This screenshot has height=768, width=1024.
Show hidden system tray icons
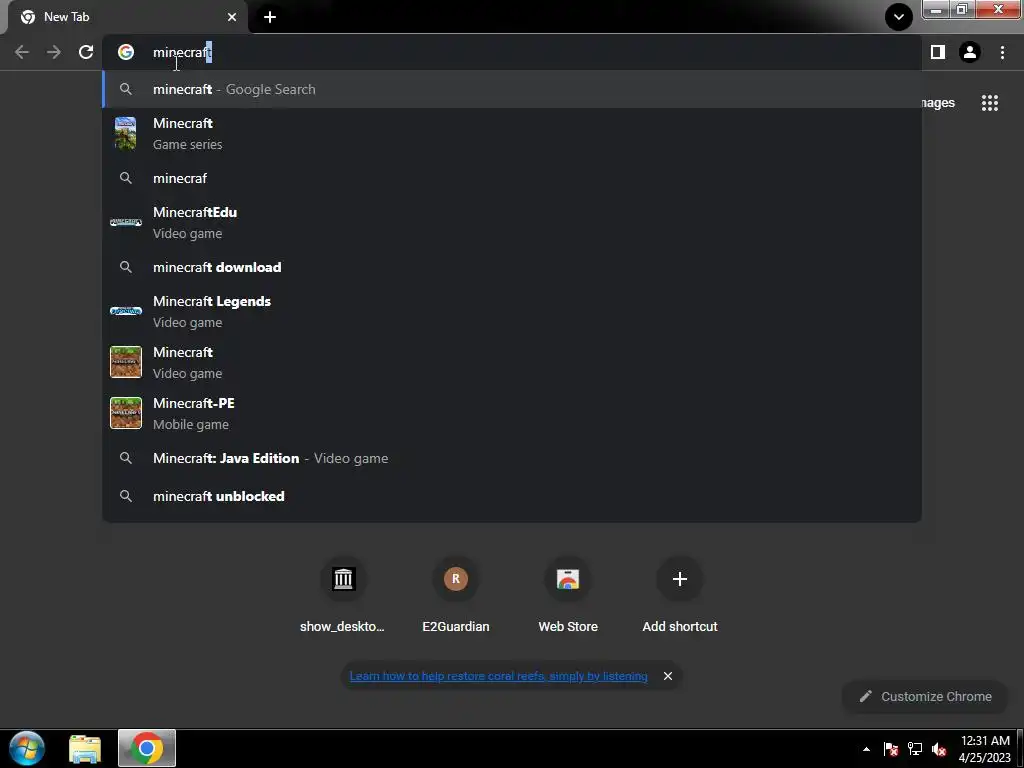point(866,749)
